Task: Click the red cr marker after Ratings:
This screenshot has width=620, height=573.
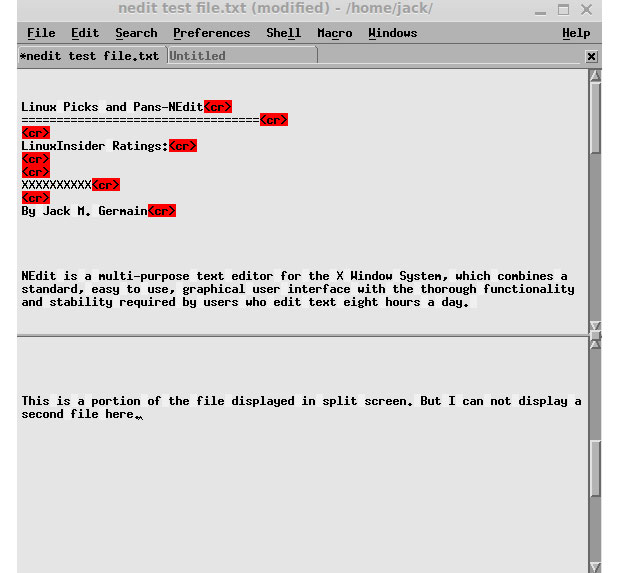Action: point(183,146)
